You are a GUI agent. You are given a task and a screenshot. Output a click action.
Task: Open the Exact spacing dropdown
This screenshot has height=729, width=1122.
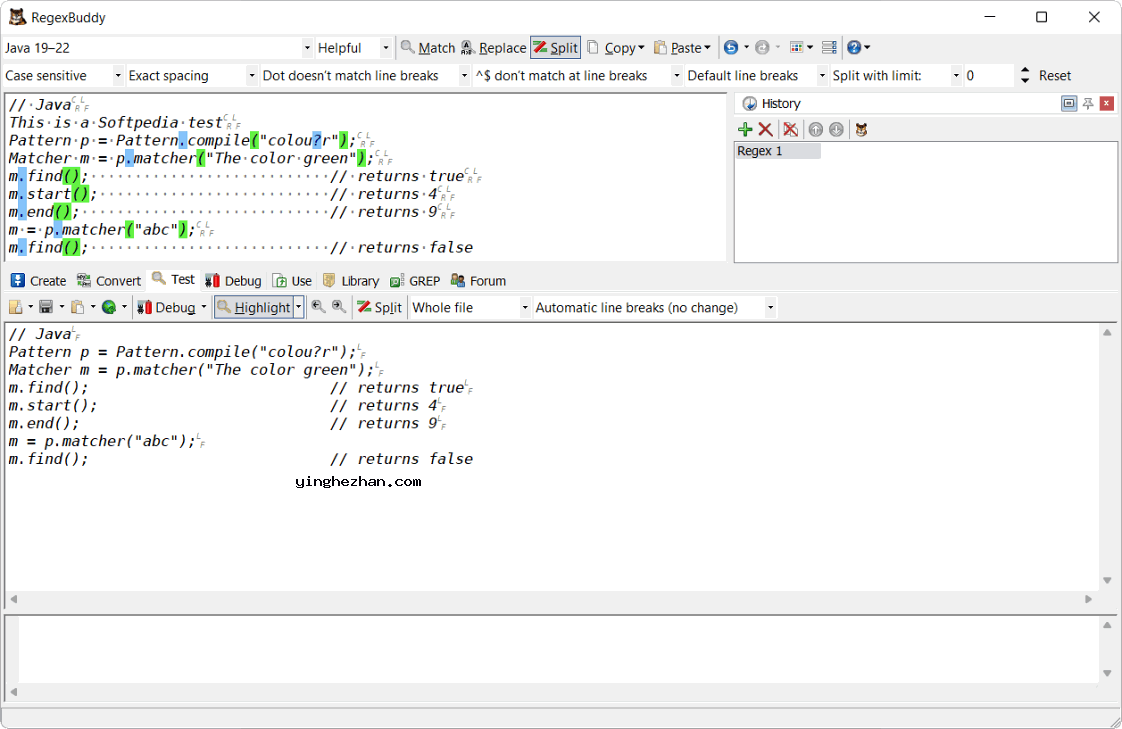pos(251,76)
